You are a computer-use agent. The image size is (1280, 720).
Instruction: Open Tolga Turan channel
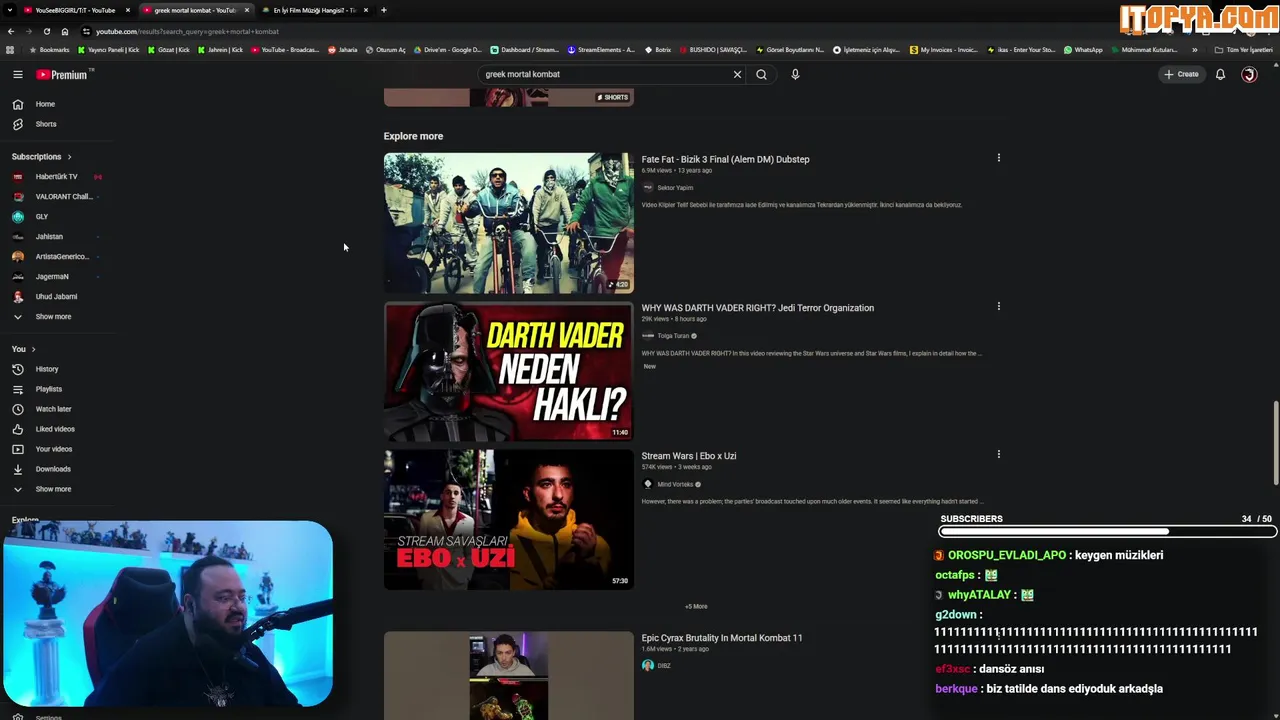click(672, 336)
